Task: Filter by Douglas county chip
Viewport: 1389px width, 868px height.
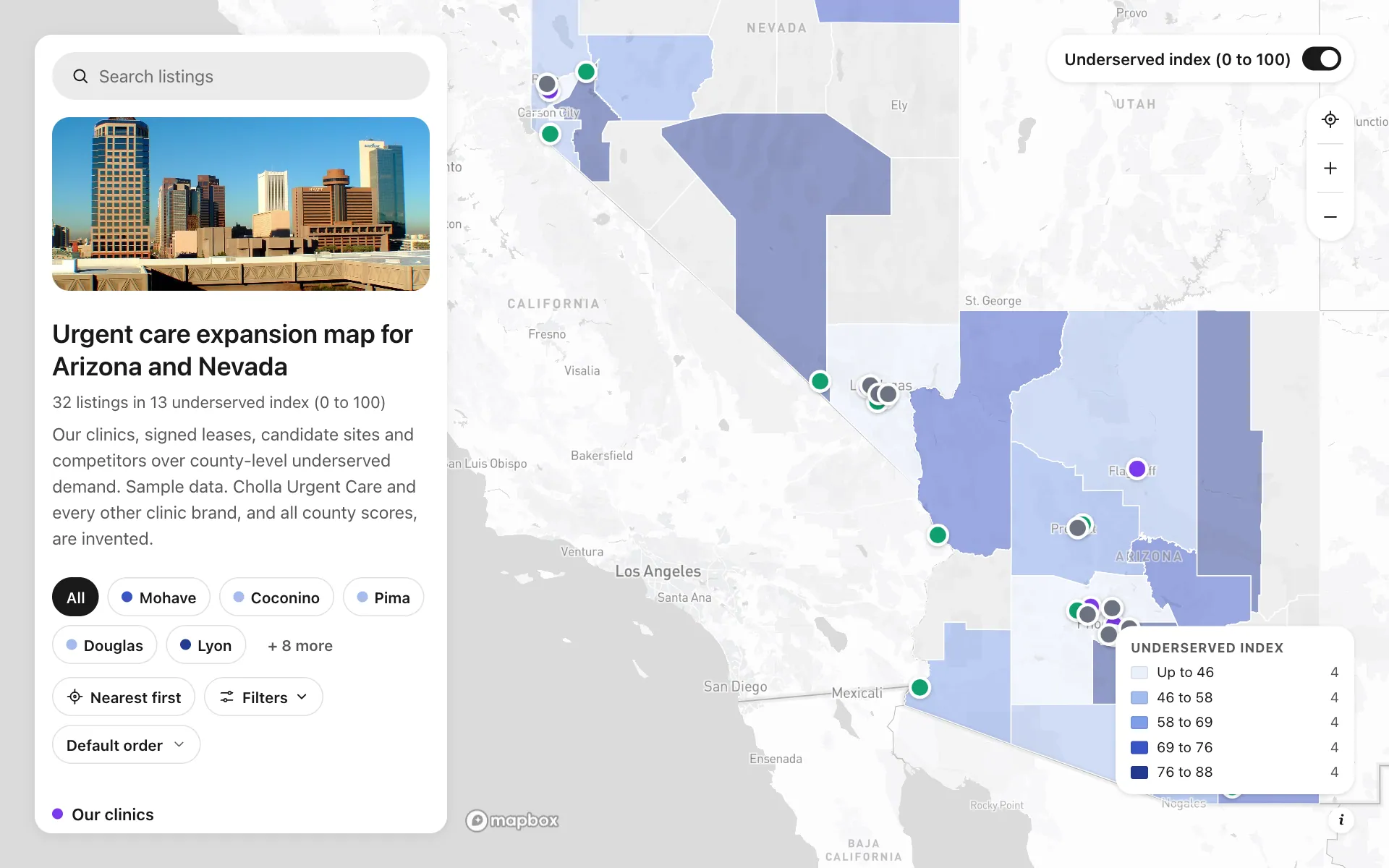Action: tap(104, 644)
